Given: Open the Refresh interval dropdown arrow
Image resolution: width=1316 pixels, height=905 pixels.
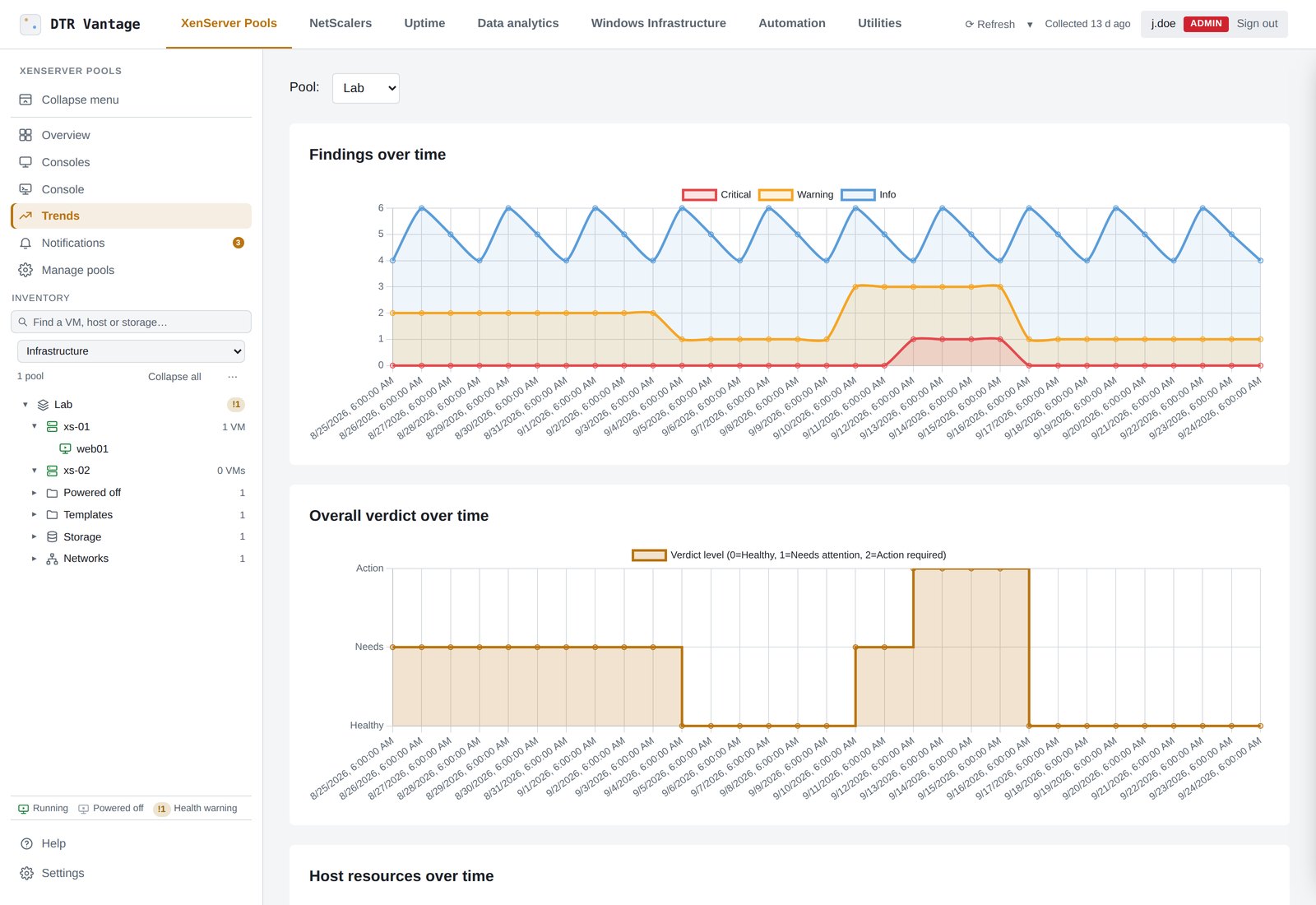Looking at the screenshot, I should click(1030, 25).
